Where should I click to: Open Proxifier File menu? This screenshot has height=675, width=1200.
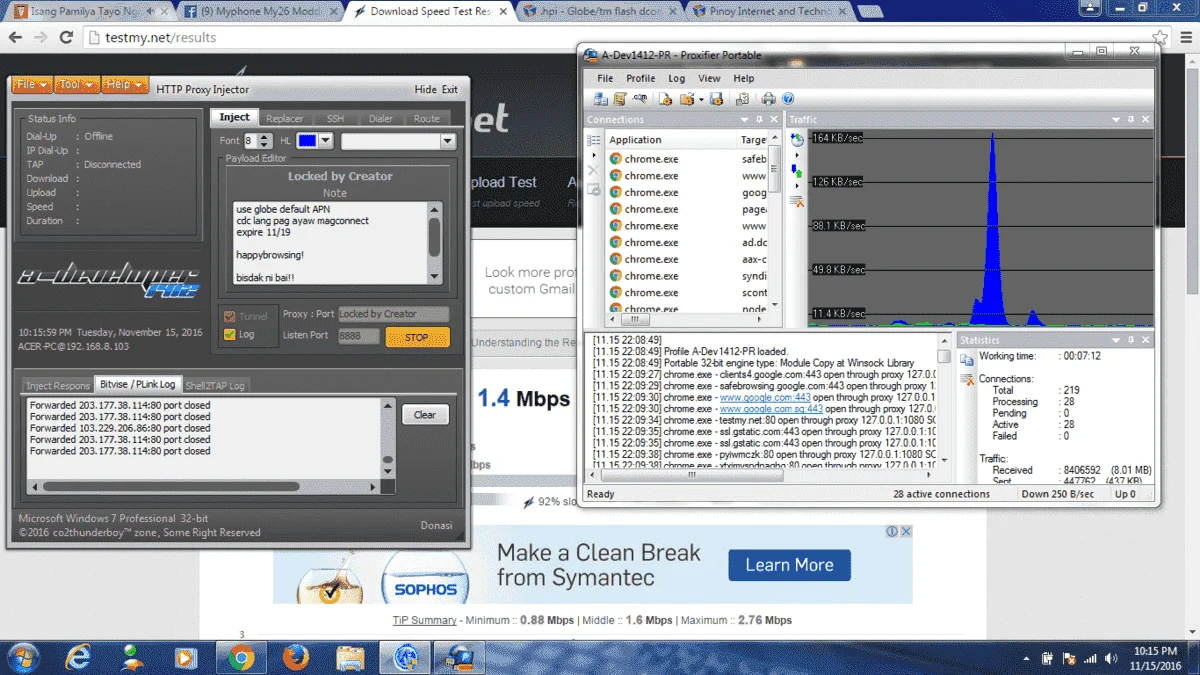pos(605,78)
